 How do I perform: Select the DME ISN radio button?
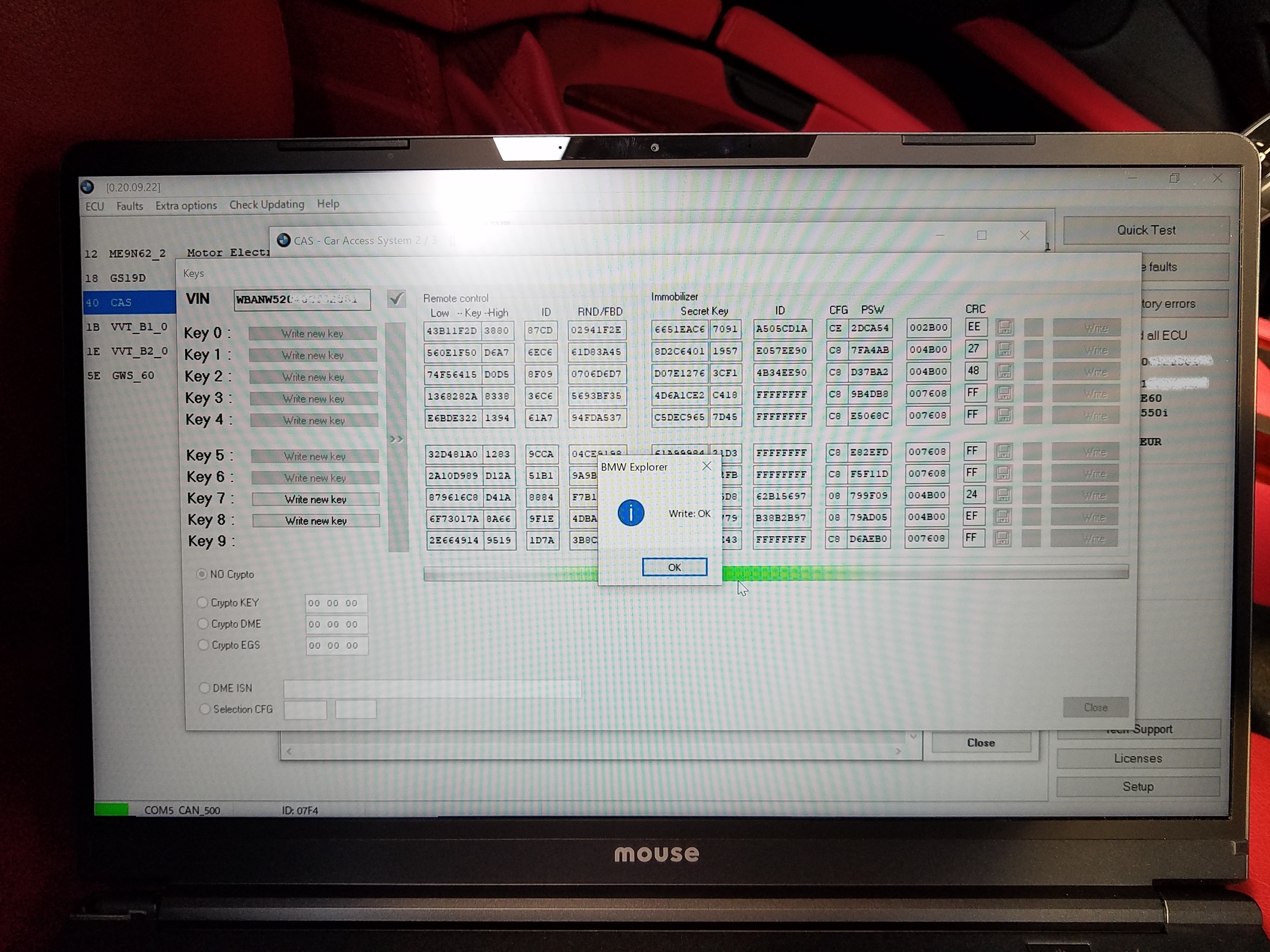205,688
